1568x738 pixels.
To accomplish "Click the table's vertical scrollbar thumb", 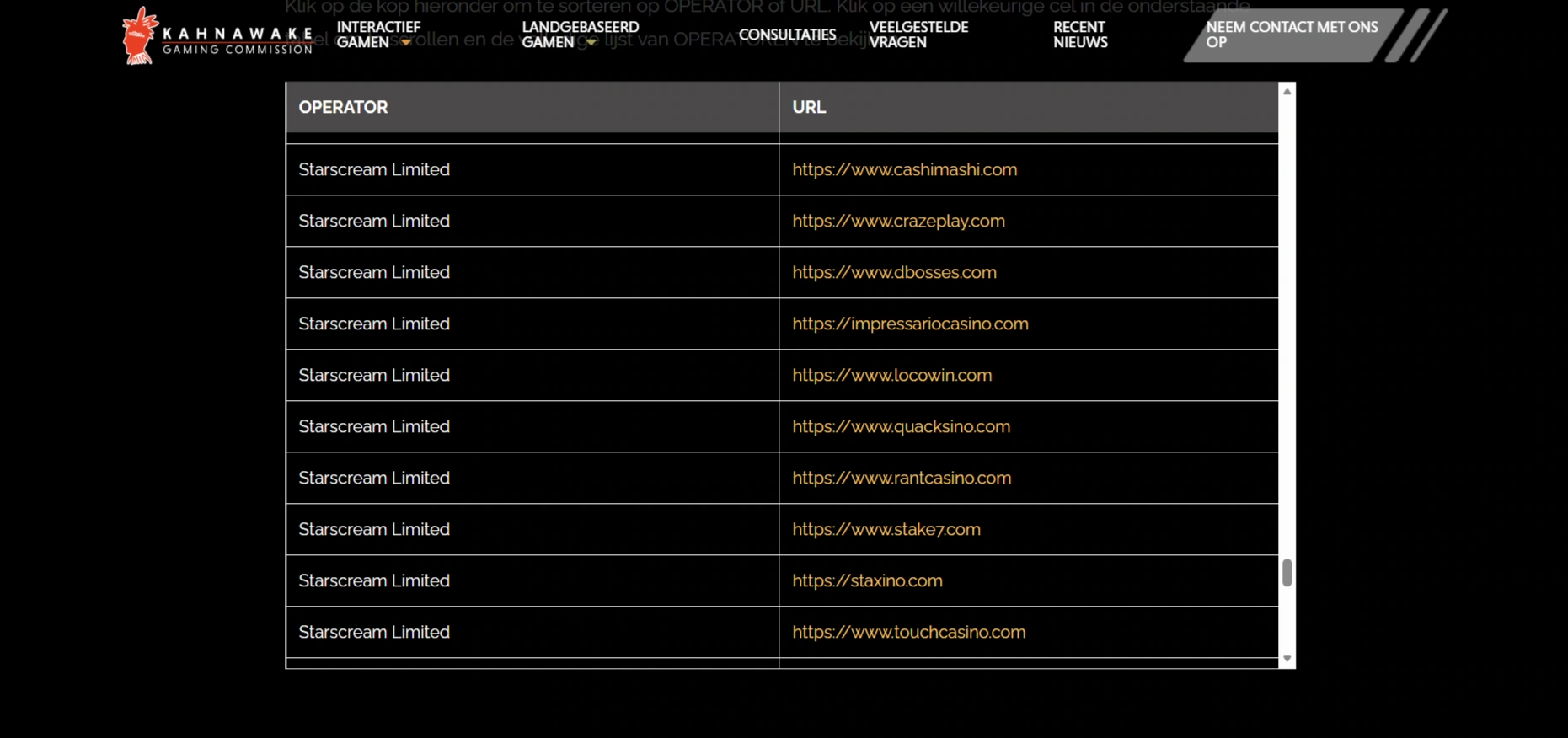I will tap(1287, 572).
